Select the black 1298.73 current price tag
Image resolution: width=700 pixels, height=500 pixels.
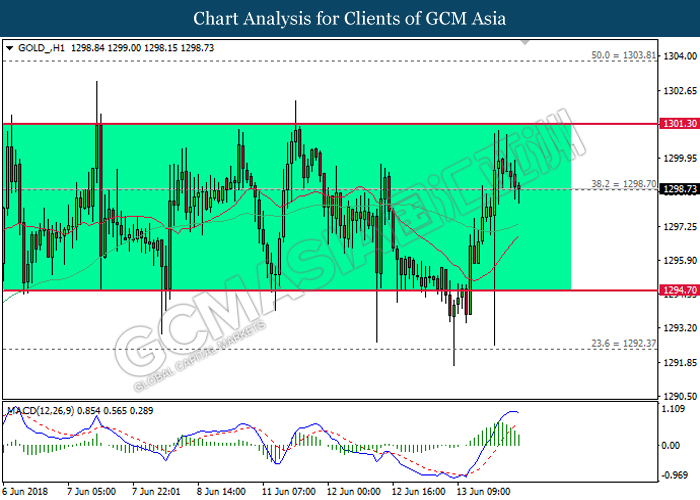(671, 189)
